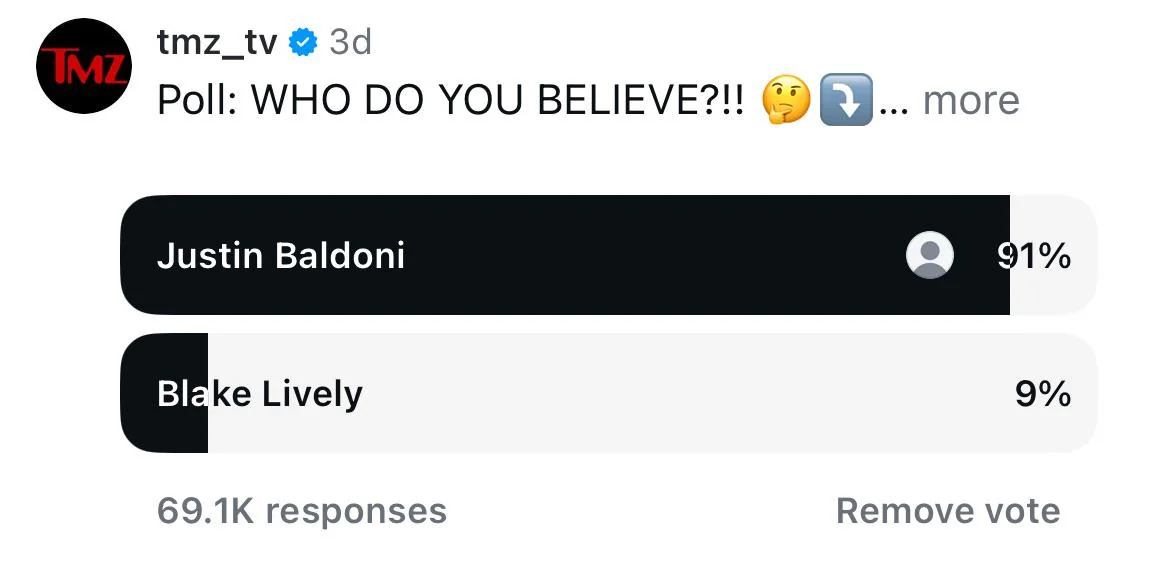This screenshot has height=588, width=1170.
Task: Click the "WHO DO YOU BELIEVE?!!" caption text
Action: click(x=498, y=101)
